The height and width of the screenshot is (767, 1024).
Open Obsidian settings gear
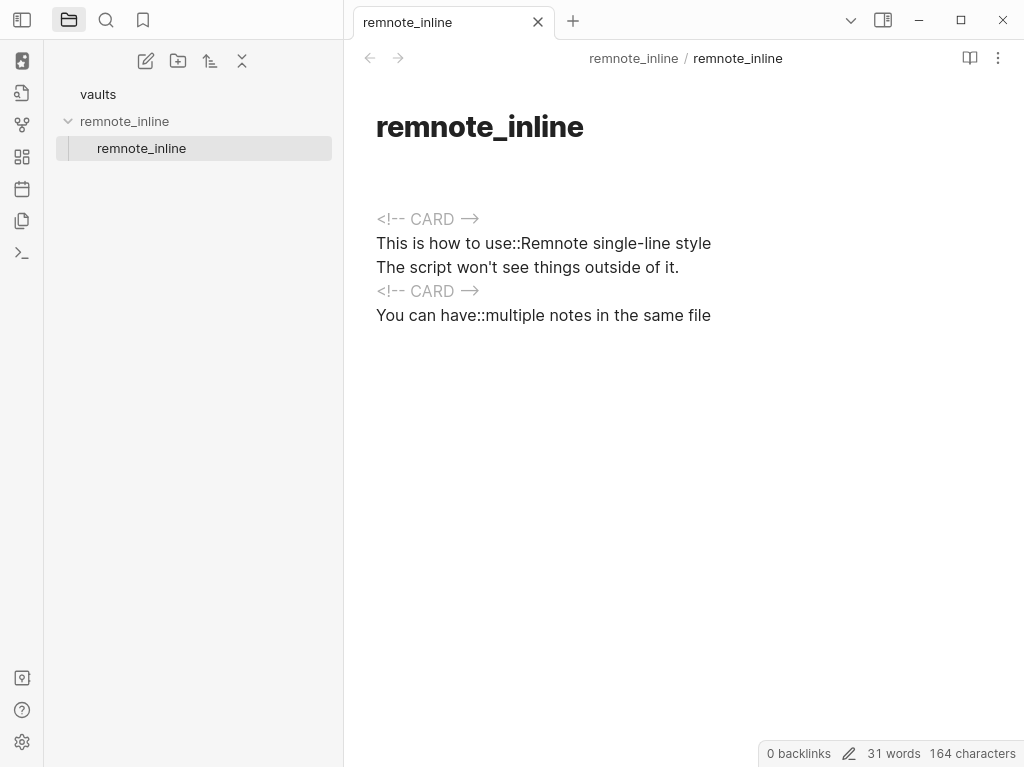coord(22,742)
